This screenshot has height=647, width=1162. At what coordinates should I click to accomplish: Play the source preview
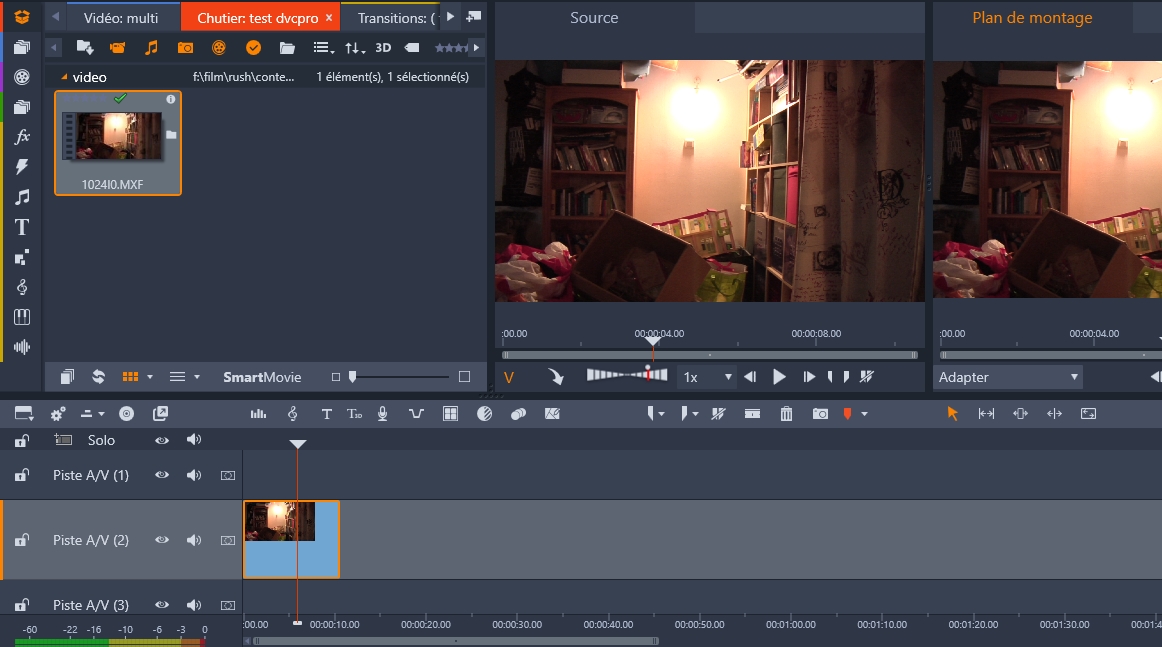point(780,377)
